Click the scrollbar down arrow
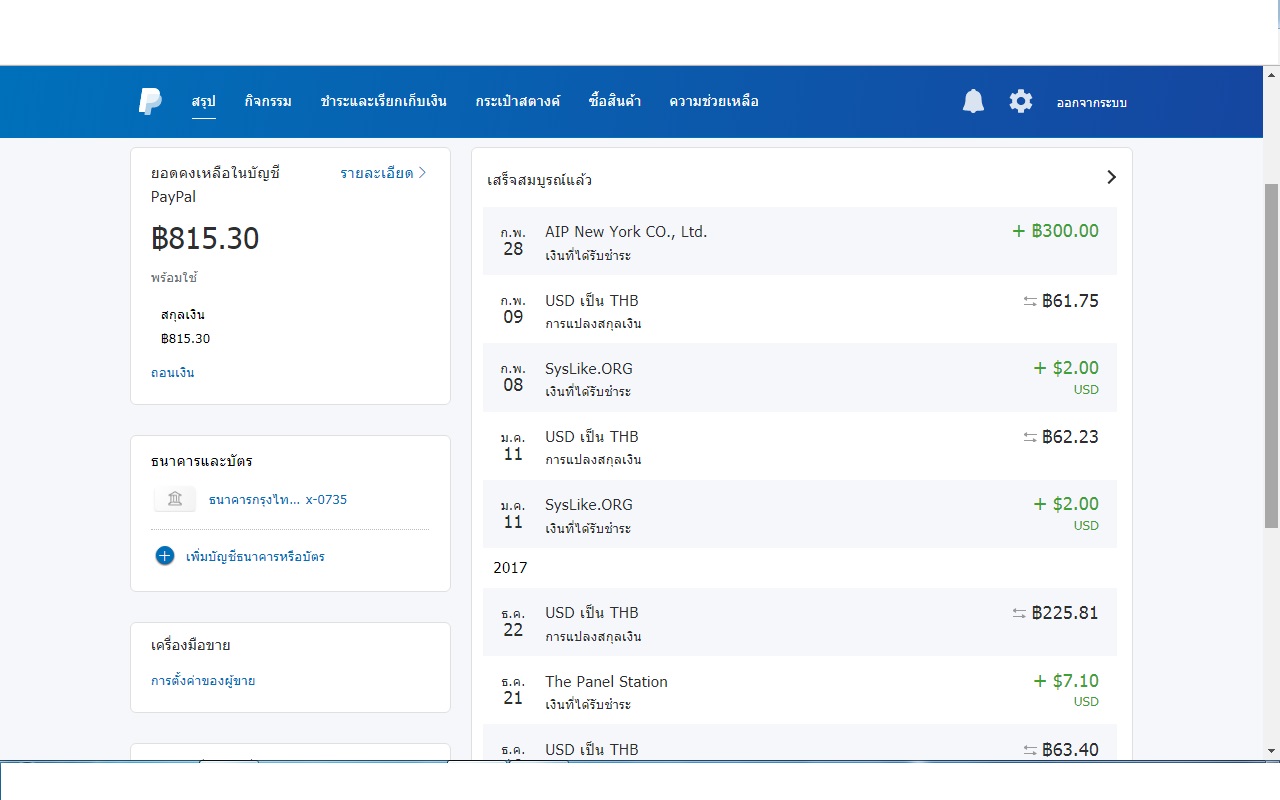 point(1272,750)
